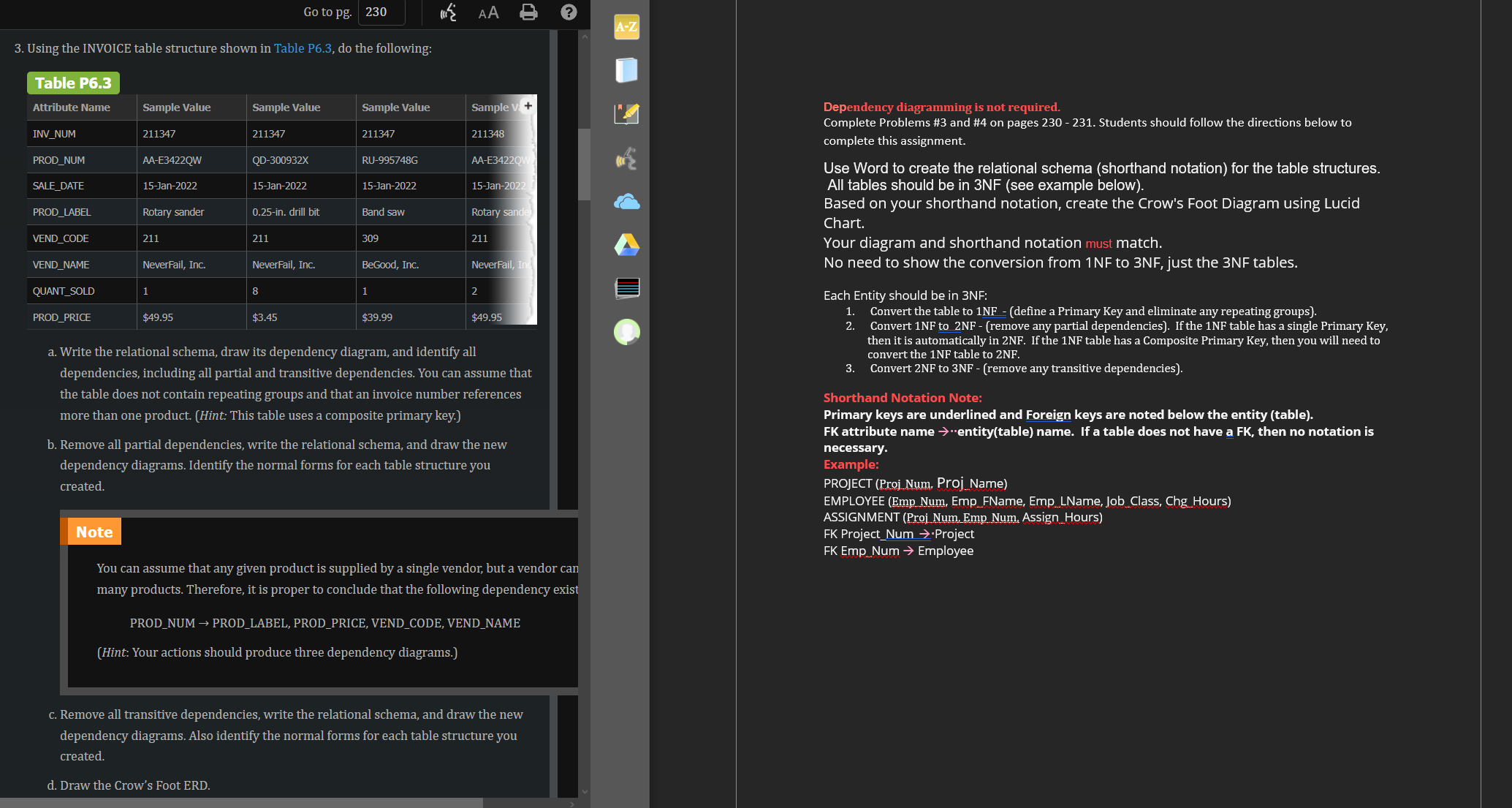Open the blue book icon in sidebar
Screen dimensions: 1512x808
tap(626, 70)
